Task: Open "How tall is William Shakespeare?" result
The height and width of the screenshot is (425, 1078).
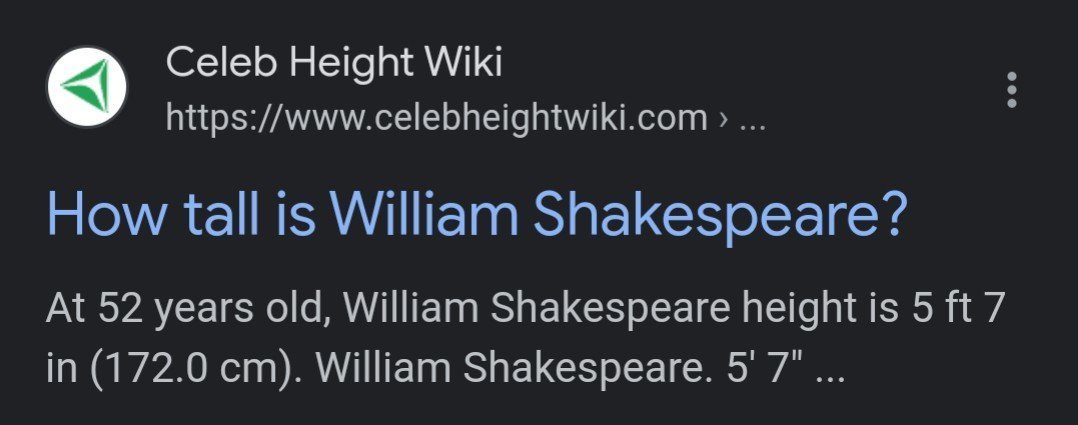Action: (x=476, y=214)
